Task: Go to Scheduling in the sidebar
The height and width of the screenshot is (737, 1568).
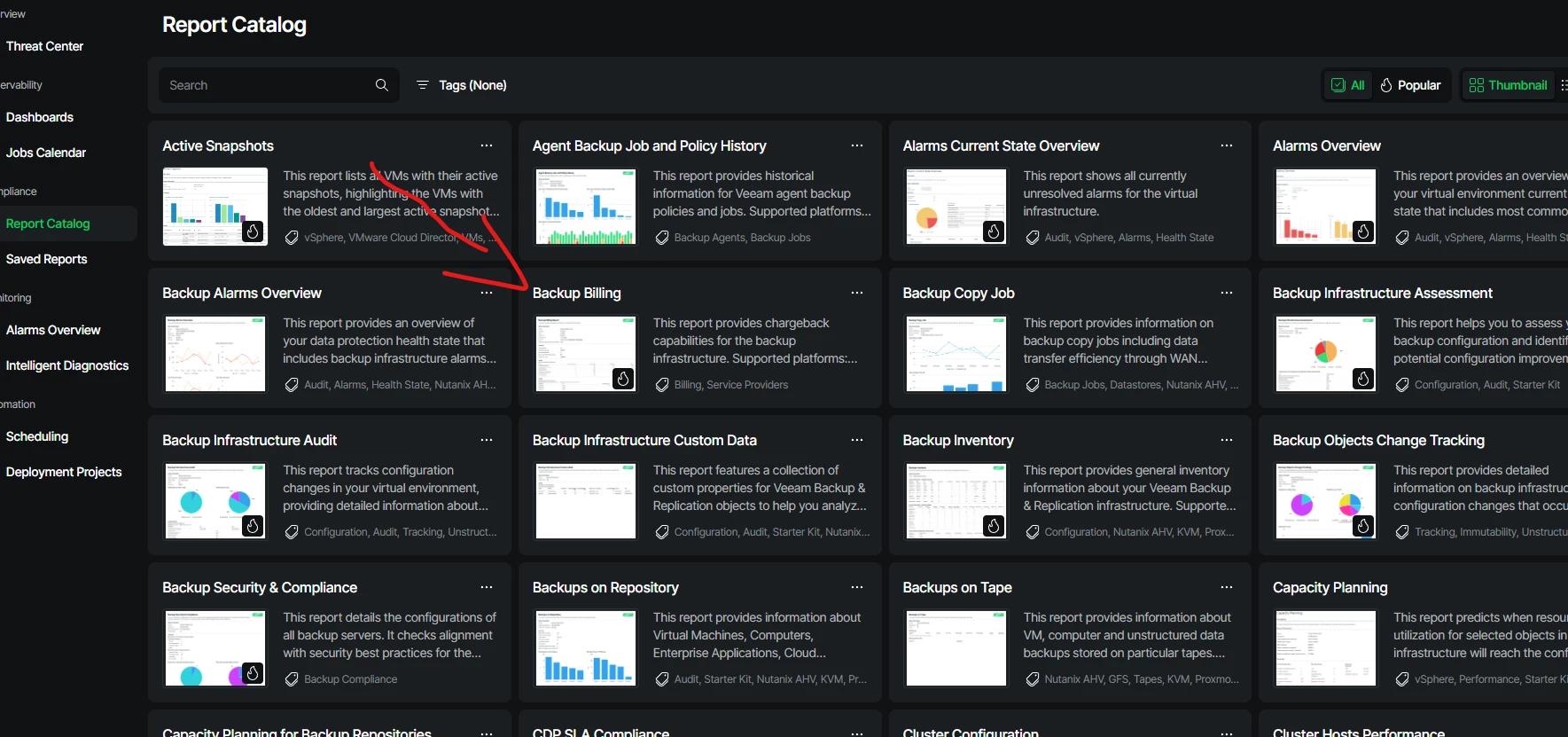Action: click(x=37, y=436)
